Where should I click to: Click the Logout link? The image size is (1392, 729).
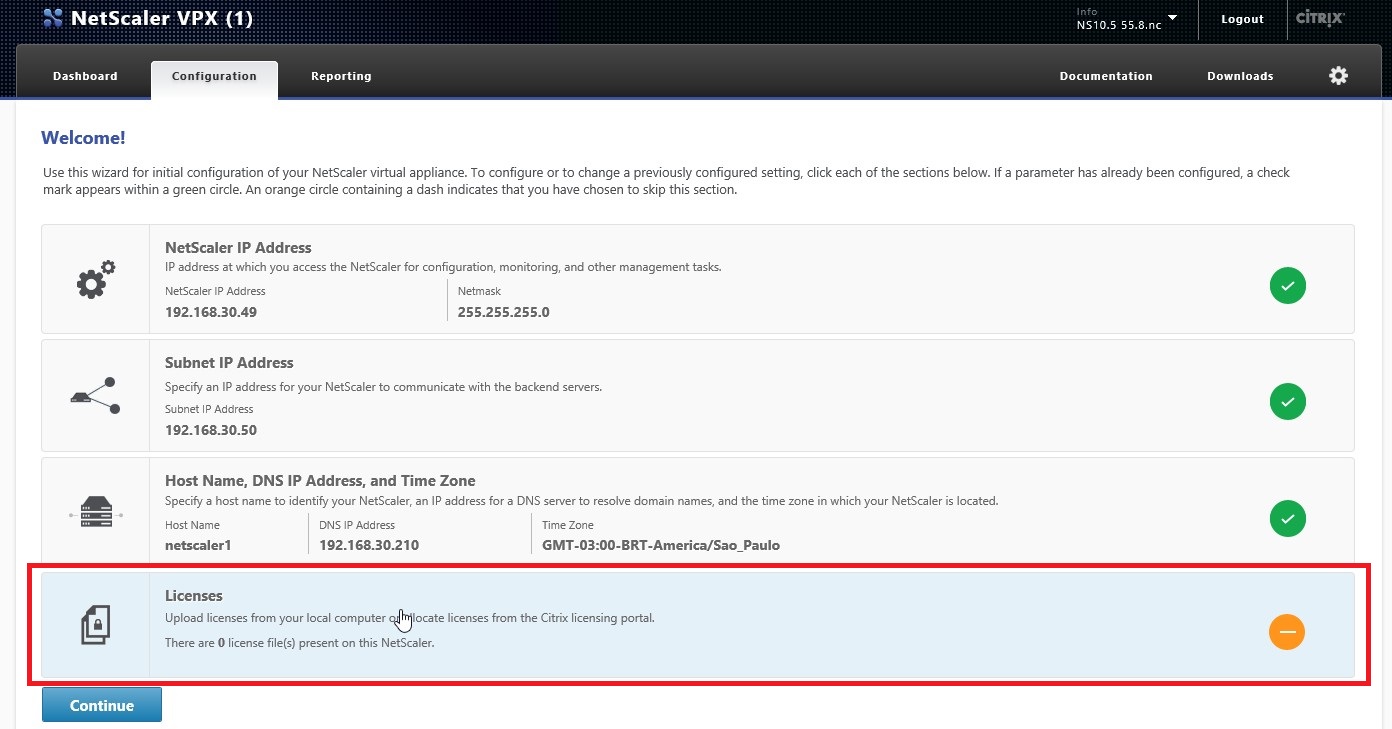click(1242, 19)
